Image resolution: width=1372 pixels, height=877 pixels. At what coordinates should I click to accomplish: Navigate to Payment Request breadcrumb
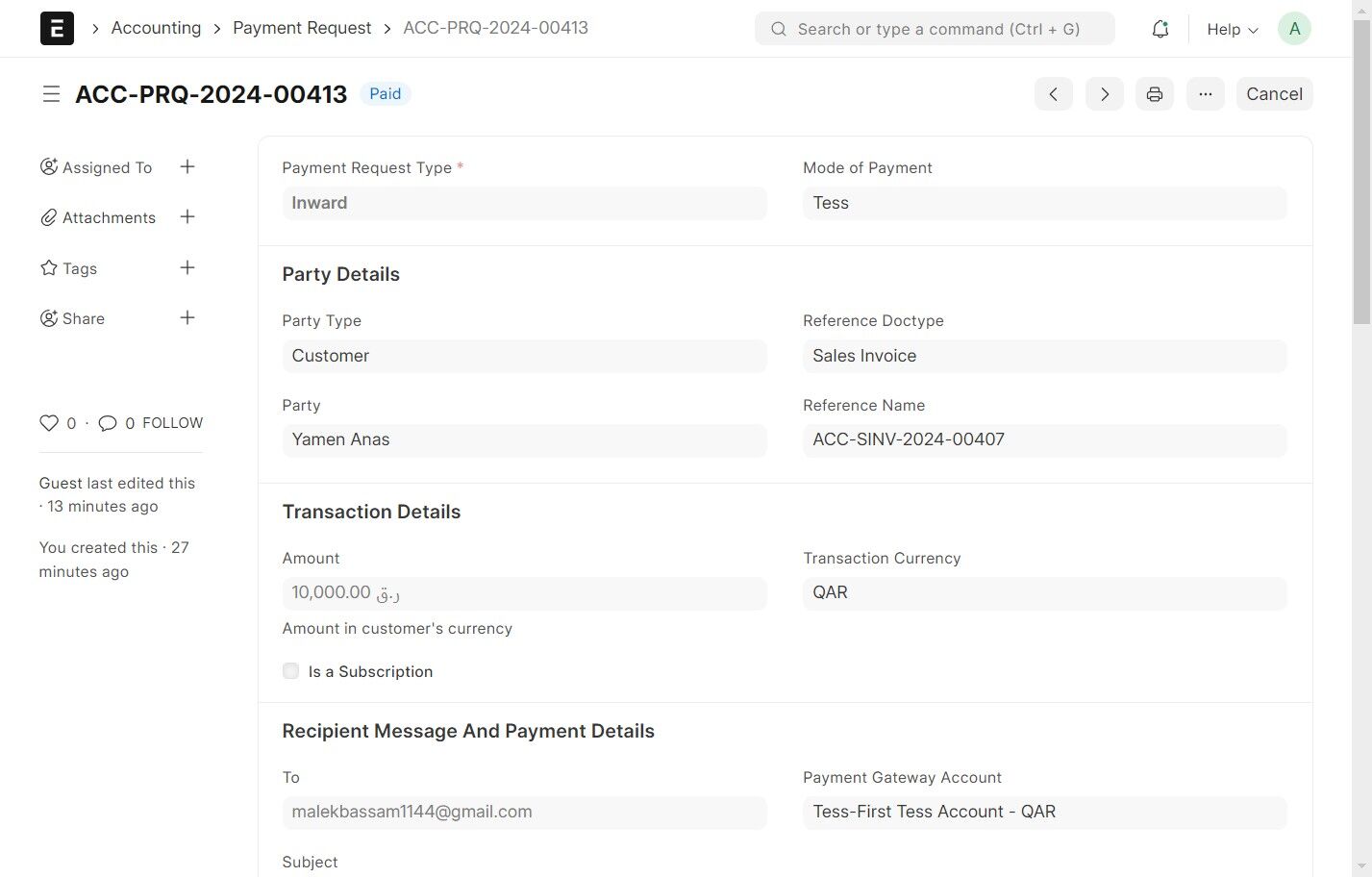(x=302, y=28)
